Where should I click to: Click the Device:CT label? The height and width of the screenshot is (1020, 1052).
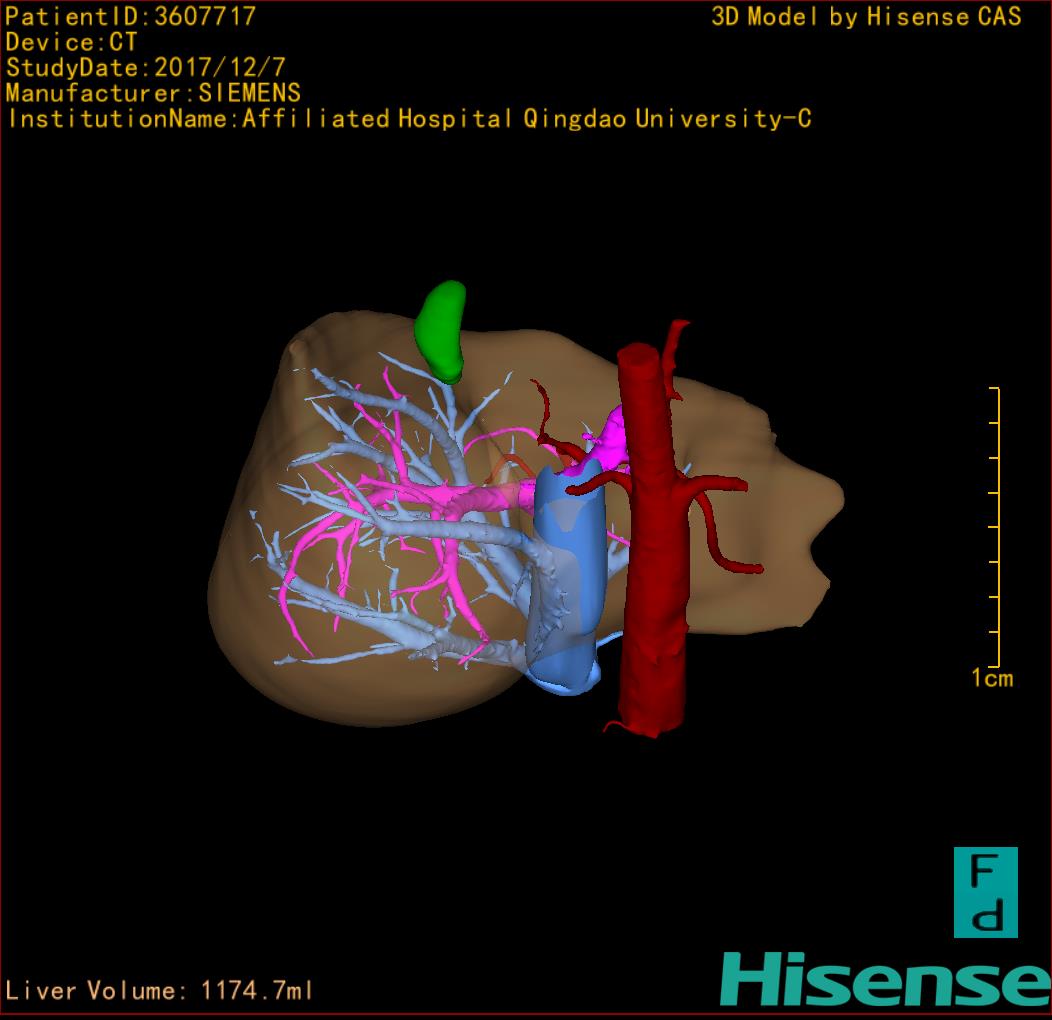coord(71,42)
